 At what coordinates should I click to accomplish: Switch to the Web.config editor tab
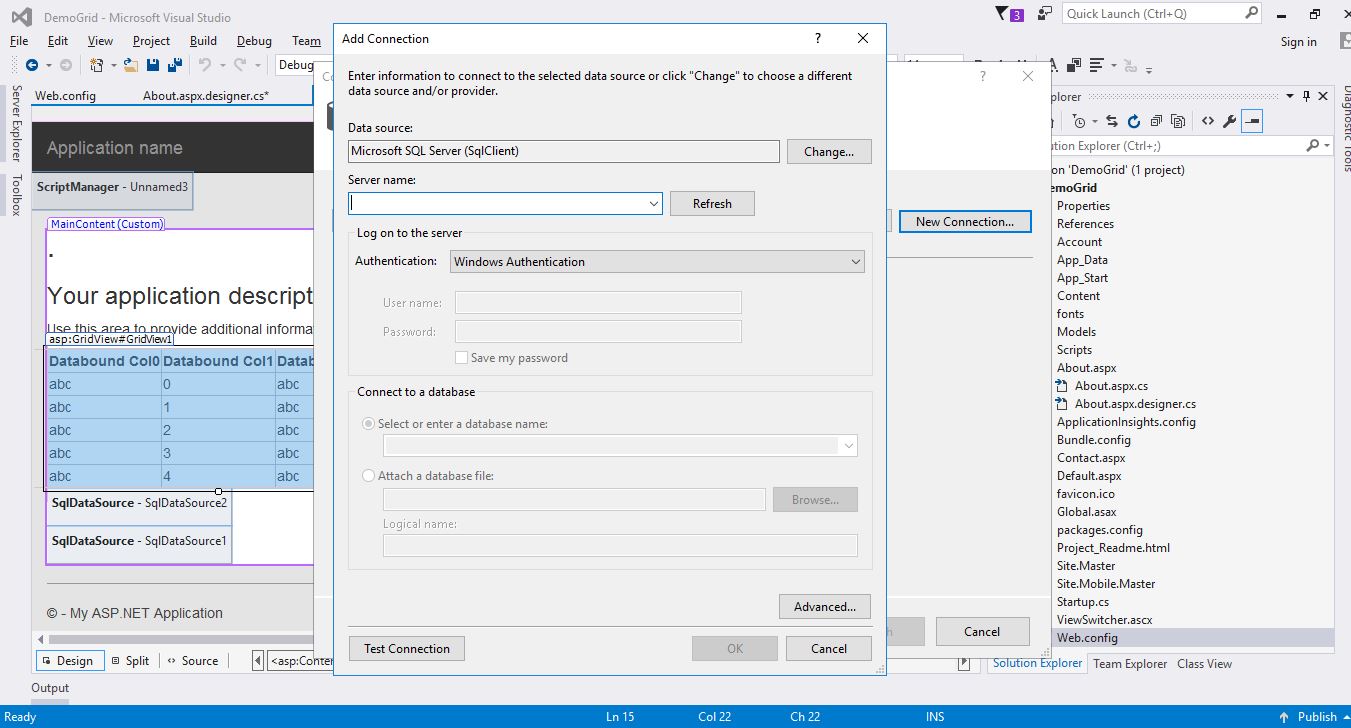[x=65, y=95]
